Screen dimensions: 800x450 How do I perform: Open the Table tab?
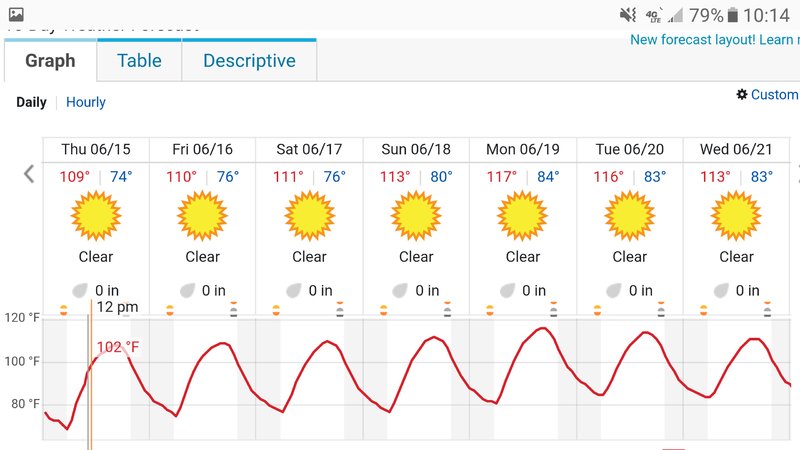pos(139,61)
